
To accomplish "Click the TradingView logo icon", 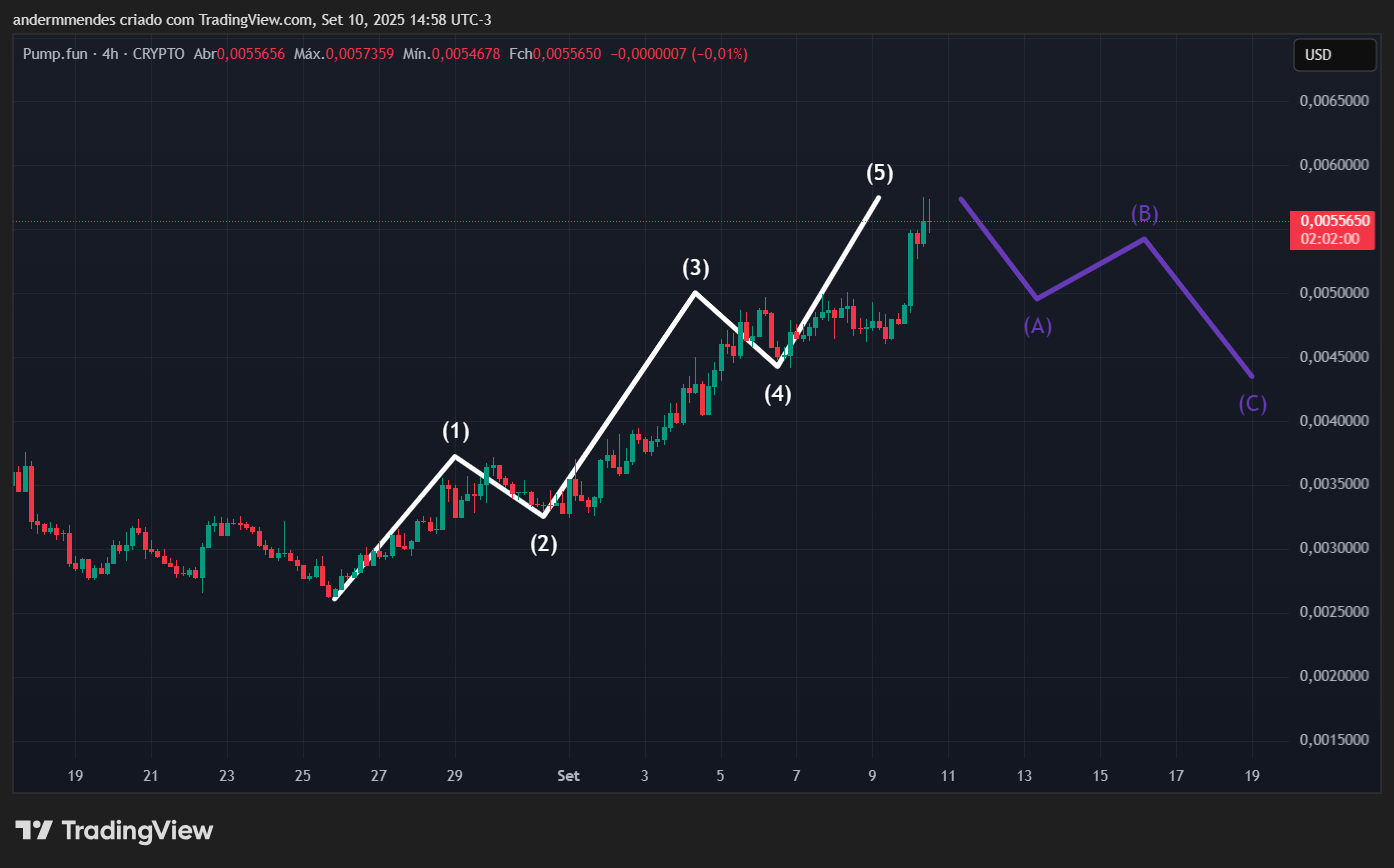I will pyautogui.click(x=34, y=830).
